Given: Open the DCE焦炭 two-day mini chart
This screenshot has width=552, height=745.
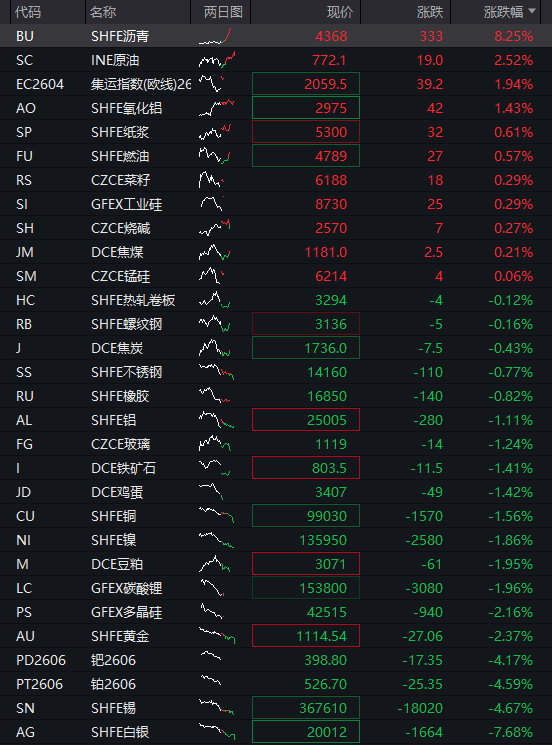Looking at the screenshot, I should point(215,348).
